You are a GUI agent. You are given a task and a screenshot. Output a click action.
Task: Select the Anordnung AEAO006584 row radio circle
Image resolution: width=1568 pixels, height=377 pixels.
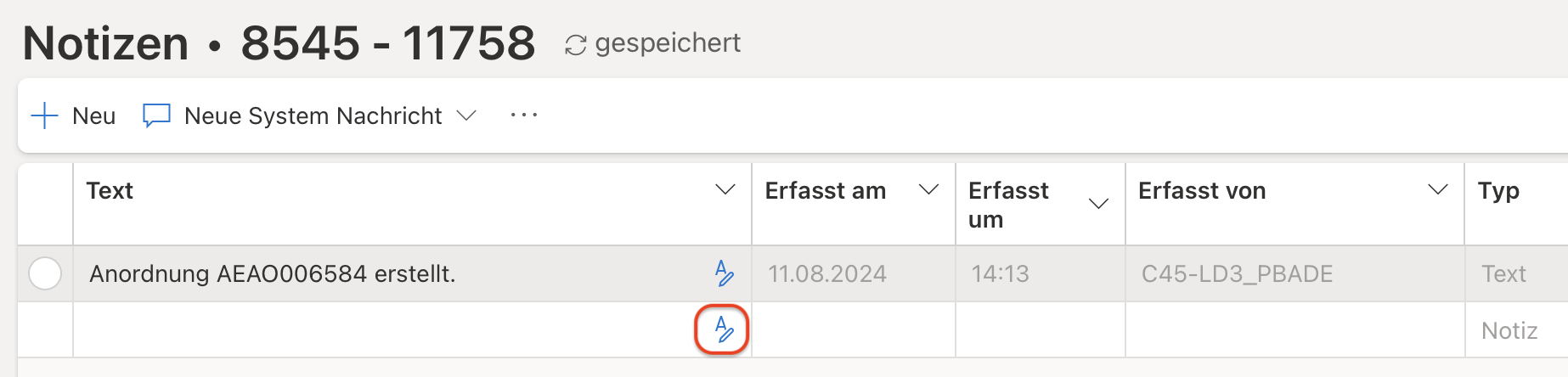[45, 273]
